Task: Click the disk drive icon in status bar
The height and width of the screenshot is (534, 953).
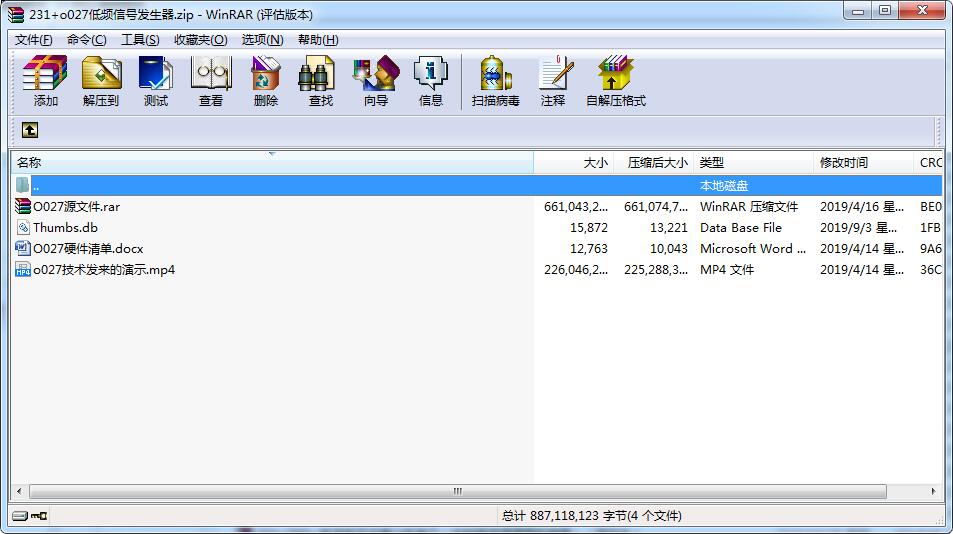Action: coord(19,516)
